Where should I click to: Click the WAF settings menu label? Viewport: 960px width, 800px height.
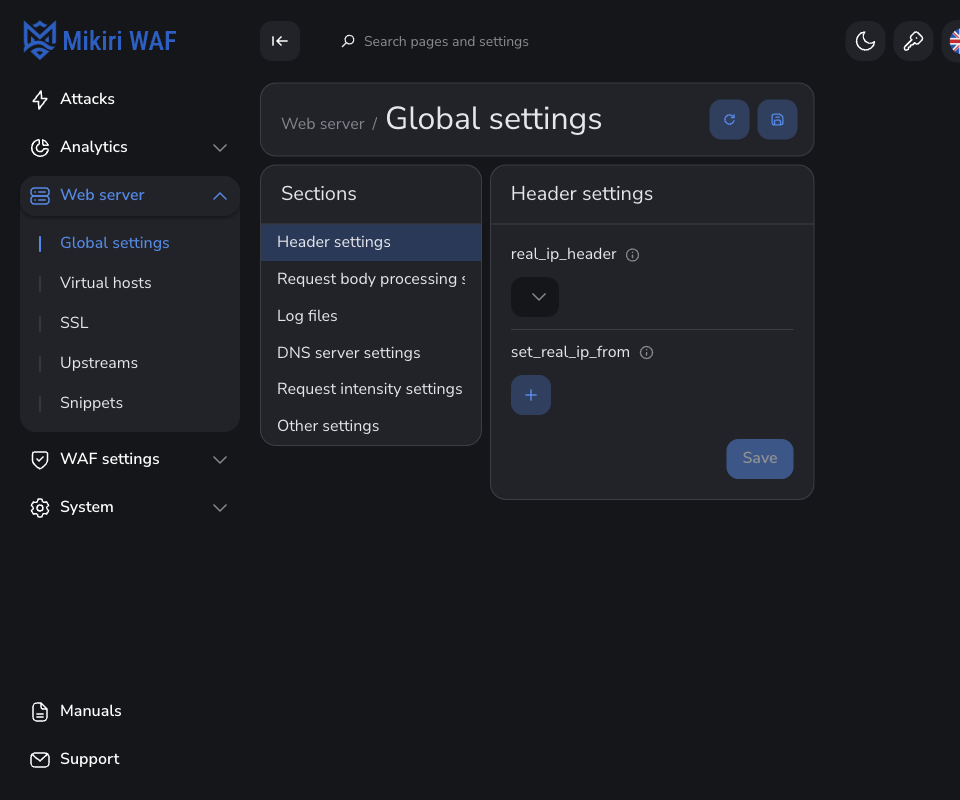click(110, 459)
